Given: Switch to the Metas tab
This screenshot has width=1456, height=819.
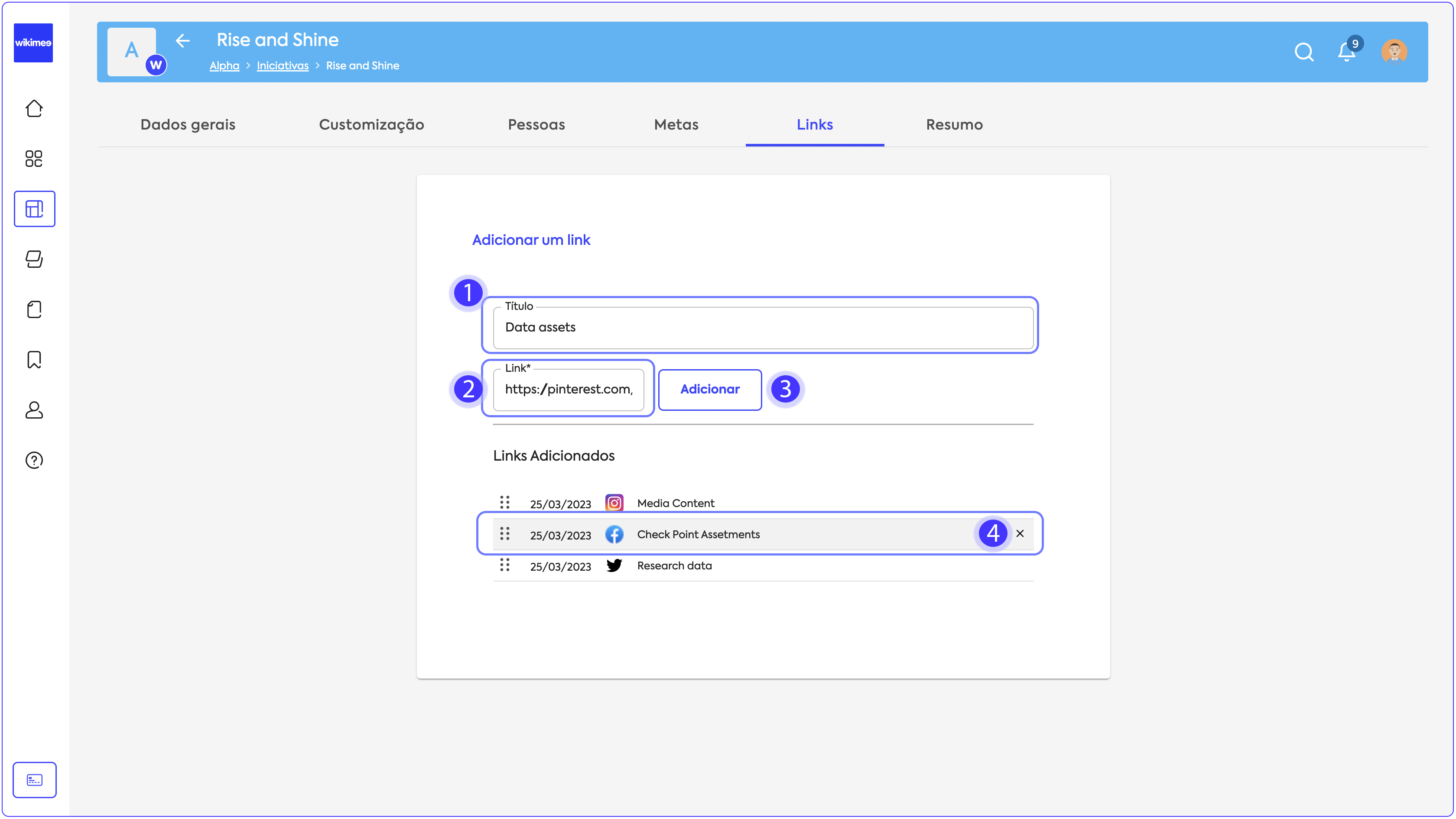Looking at the screenshot, I should [x=676, y=125].
